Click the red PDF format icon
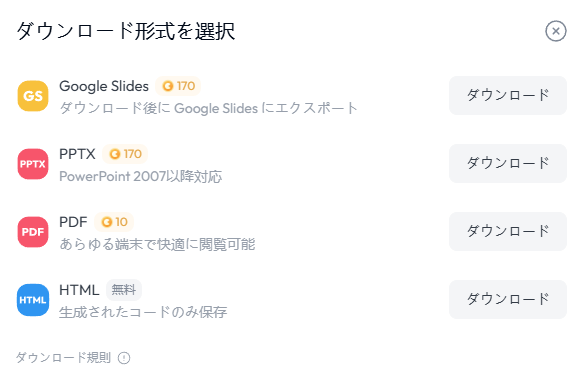The image size is (583, 378). tap(33, 232)
